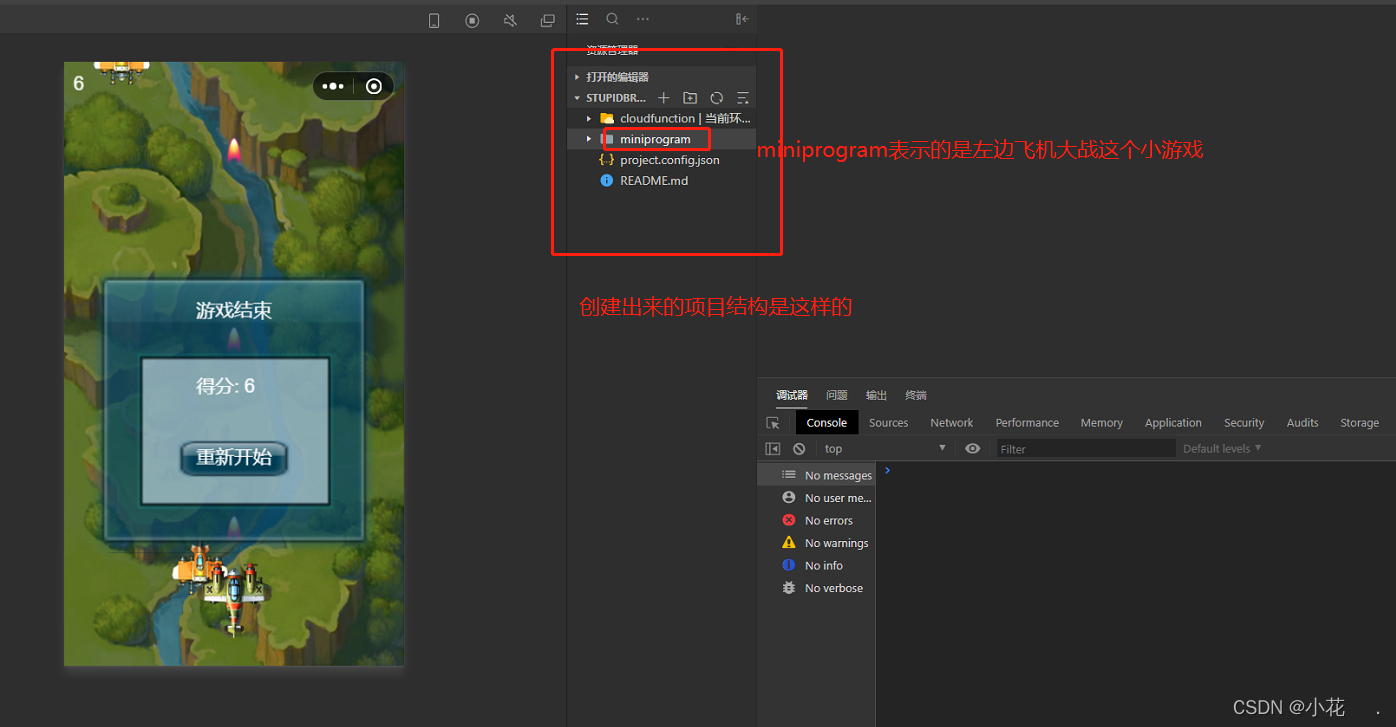Collapse the STUPIDBR... project section
This screenshot has height=727, width=1396.
coord(577,98)
